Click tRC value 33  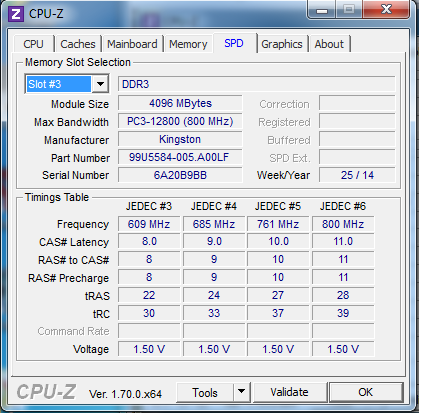214,313
